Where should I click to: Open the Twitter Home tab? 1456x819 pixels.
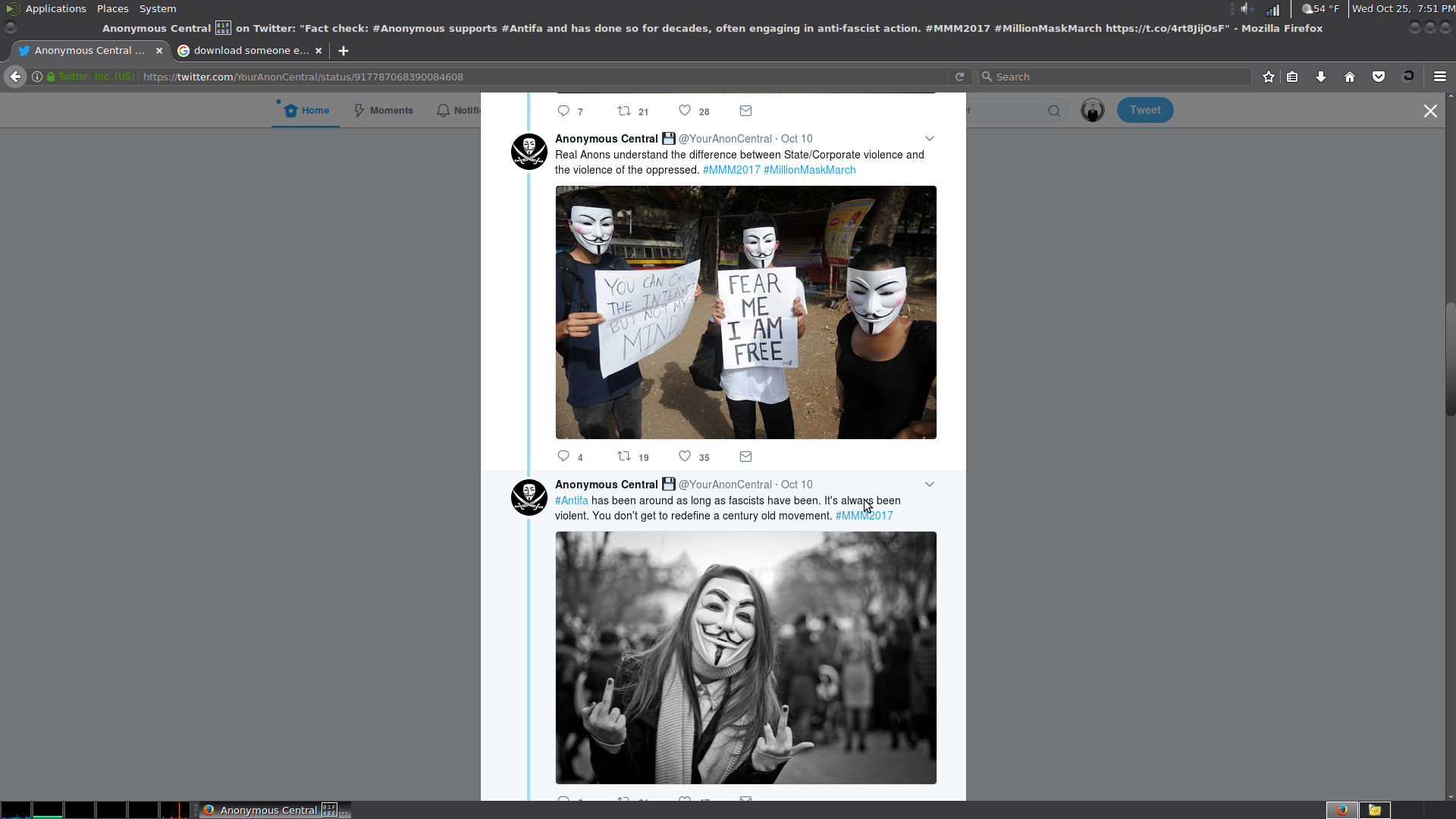coord(306,111)
